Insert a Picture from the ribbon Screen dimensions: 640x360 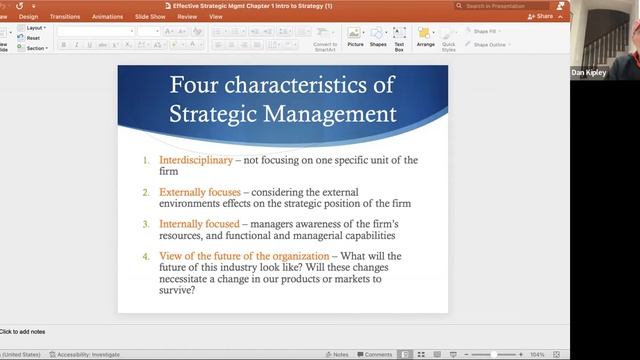pyautogui.click(x=355, y=37)
